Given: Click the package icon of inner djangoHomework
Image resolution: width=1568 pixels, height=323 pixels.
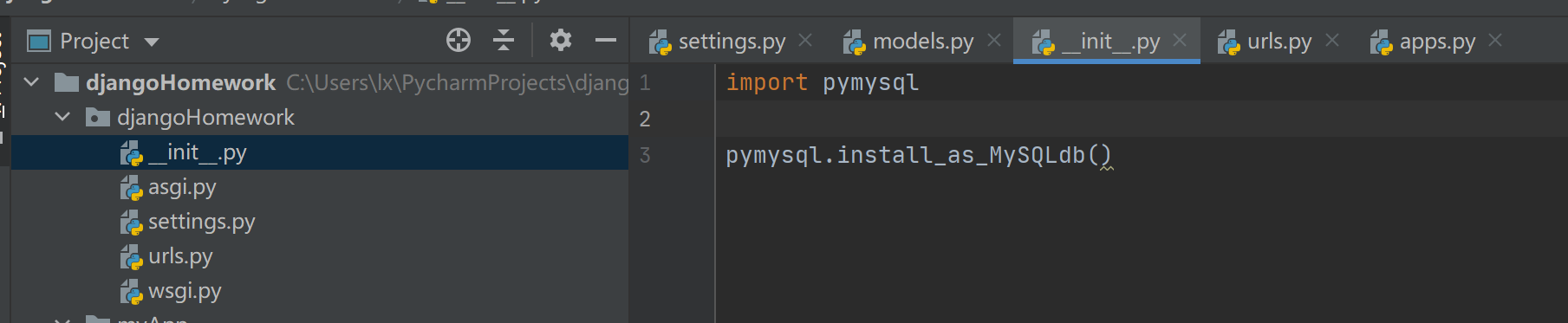Looking at the screenshot, I should click(x=98, y=117).
